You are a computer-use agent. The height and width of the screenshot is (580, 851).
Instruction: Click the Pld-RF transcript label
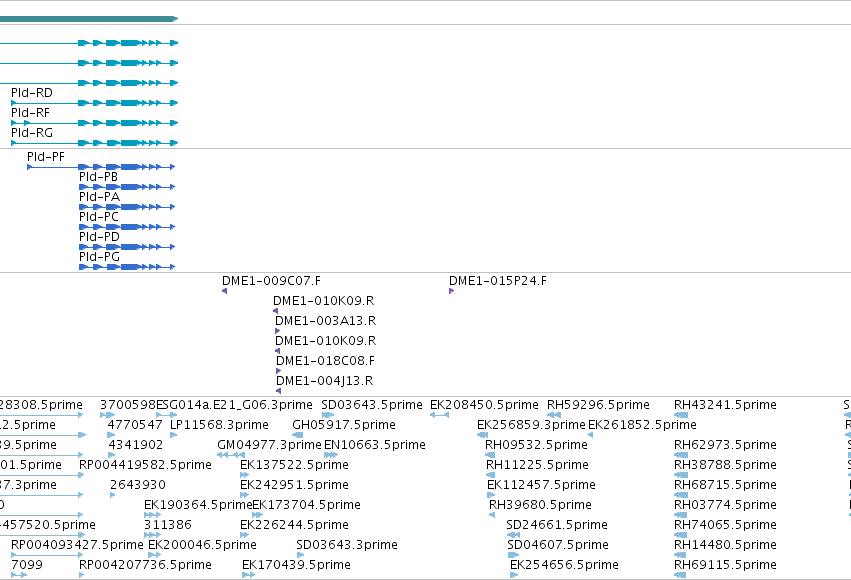click(x=30, y=113)
